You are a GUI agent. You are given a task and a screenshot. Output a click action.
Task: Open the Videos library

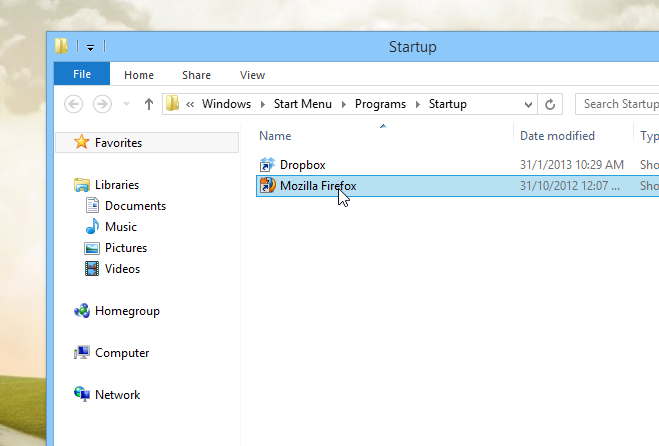point(122,269)
